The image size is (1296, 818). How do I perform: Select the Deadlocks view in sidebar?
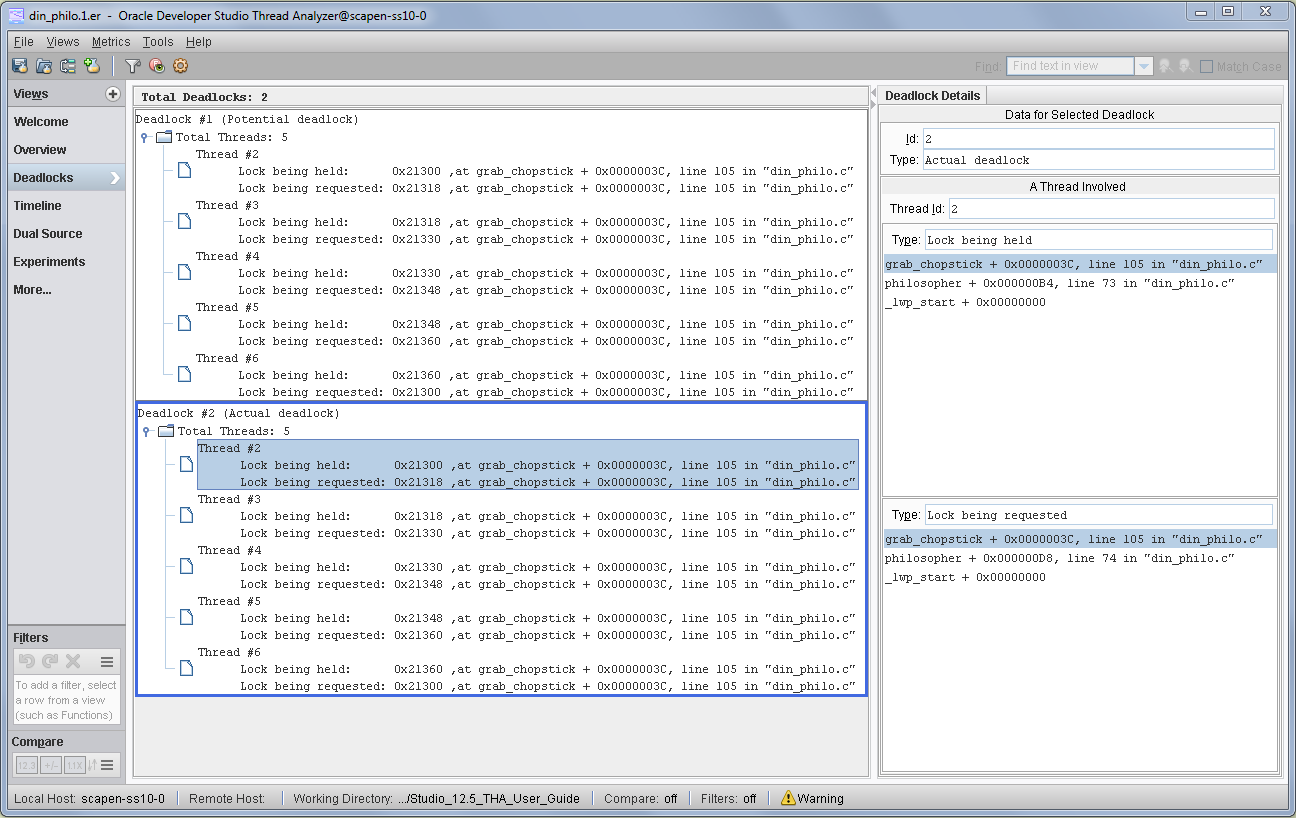tap(66, 178)
